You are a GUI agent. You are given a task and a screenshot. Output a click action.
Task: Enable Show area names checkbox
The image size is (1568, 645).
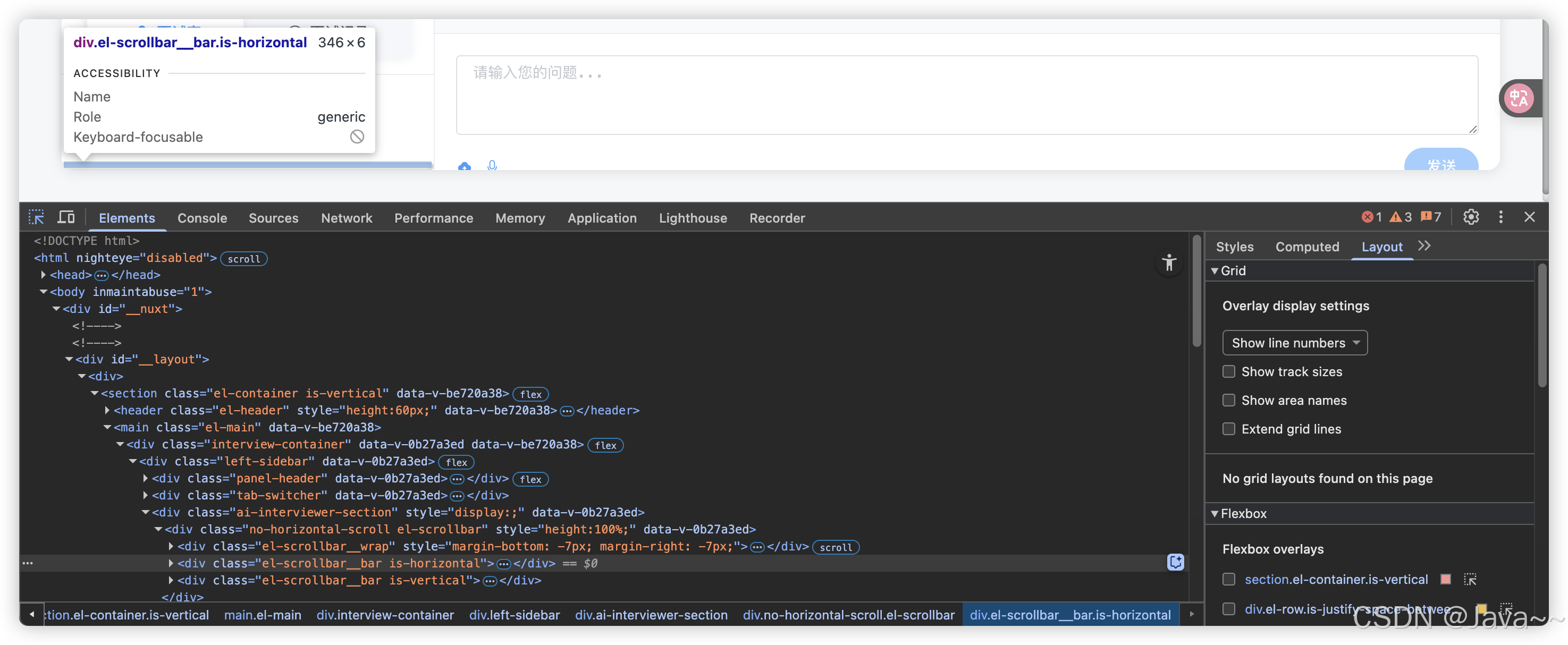click(1228, 401)
